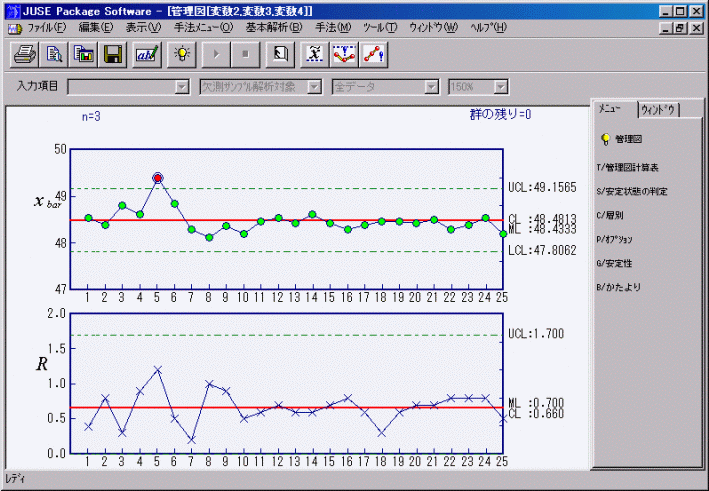Minimize the inner document window
Image resolution: width=709 pixels, height=491 pixels.
[665, 28]
